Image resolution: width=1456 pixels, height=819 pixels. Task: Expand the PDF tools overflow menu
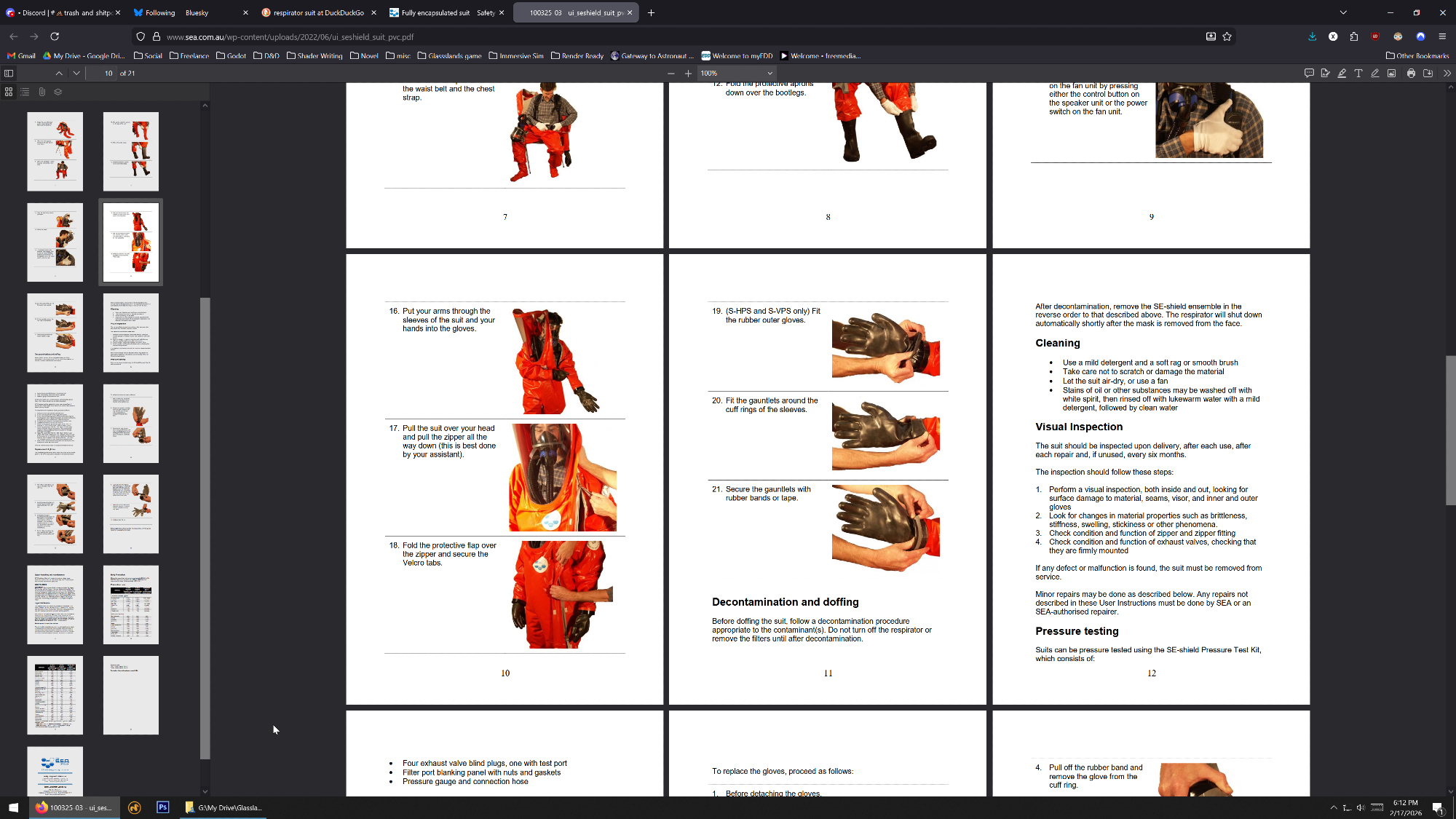[1447, 73]
